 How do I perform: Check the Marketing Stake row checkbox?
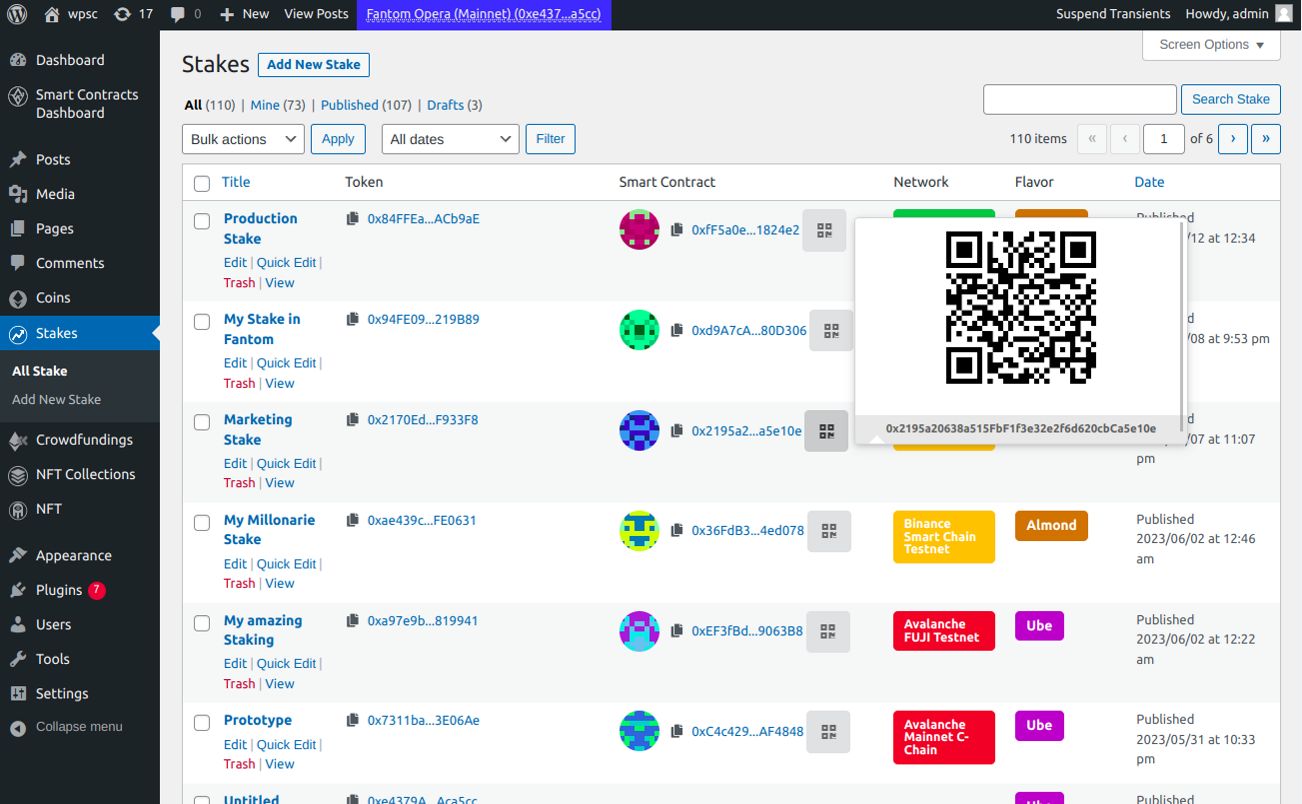(202, 422)
